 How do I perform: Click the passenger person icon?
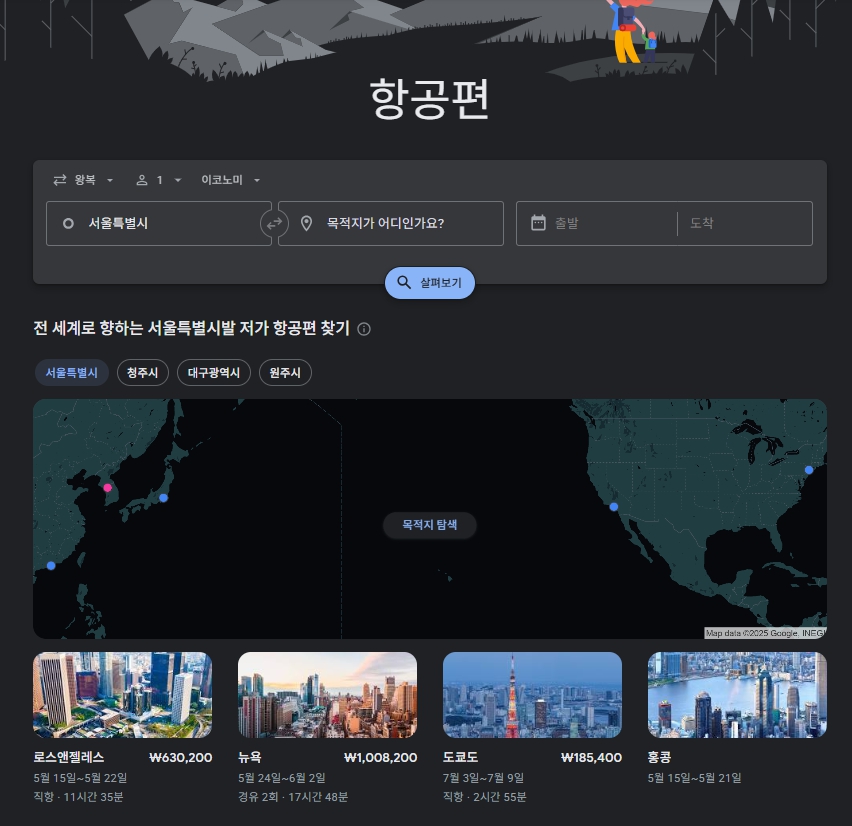pyautogui.click(x=142, y=180)
